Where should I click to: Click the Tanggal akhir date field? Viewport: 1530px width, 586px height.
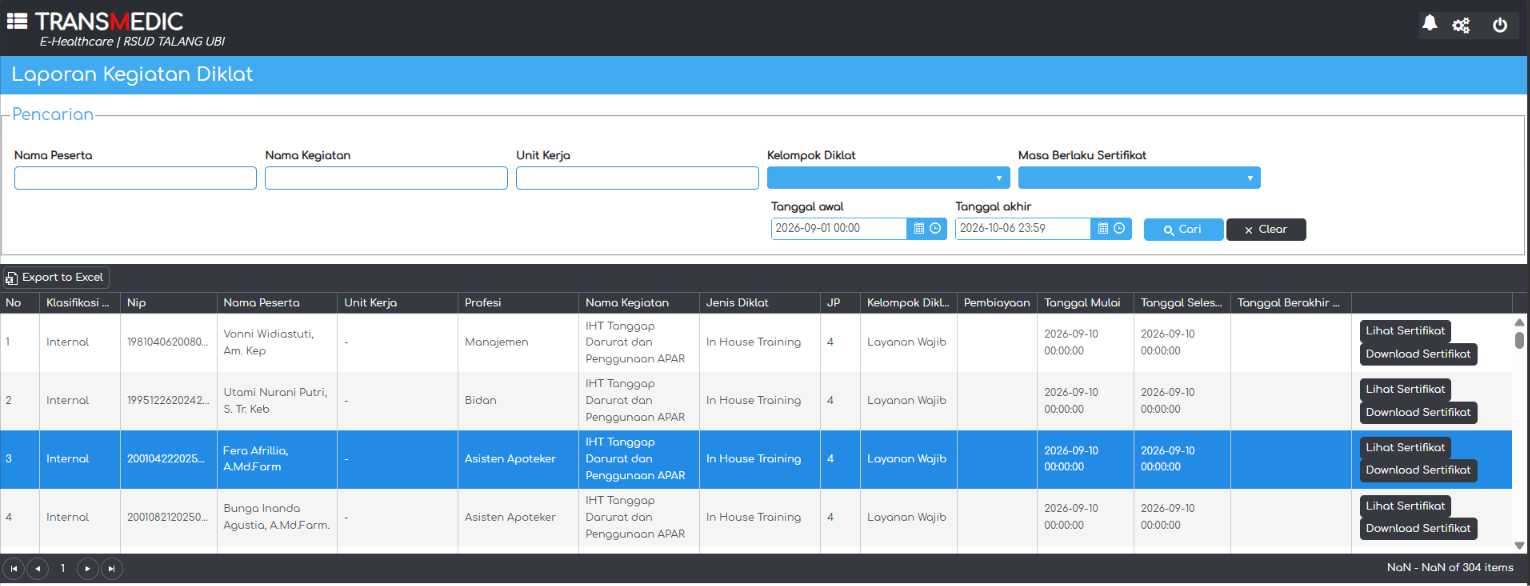click(x=1023, y=229)
